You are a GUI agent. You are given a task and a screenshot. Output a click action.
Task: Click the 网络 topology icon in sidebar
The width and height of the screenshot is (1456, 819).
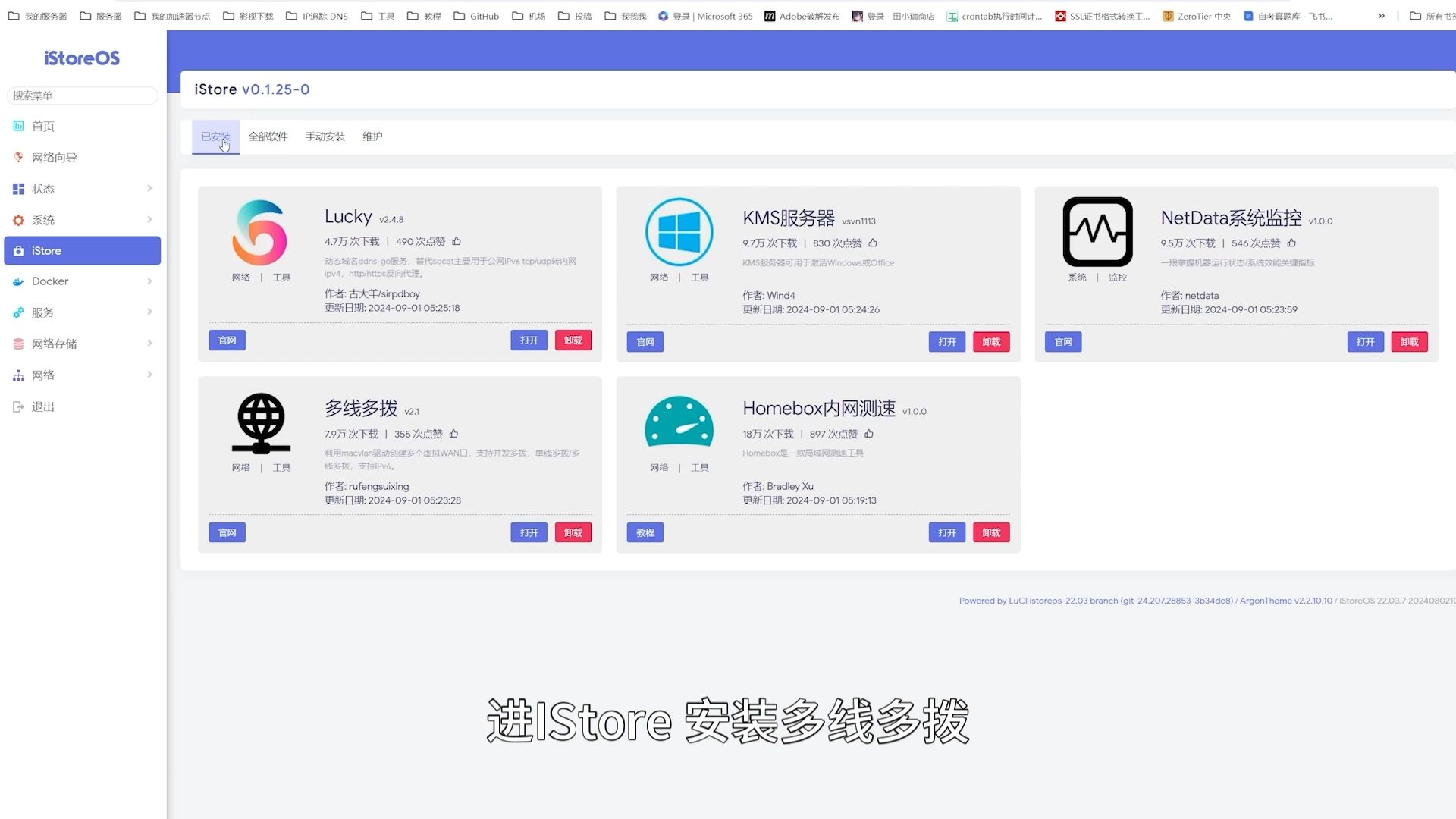click(18, 375)
